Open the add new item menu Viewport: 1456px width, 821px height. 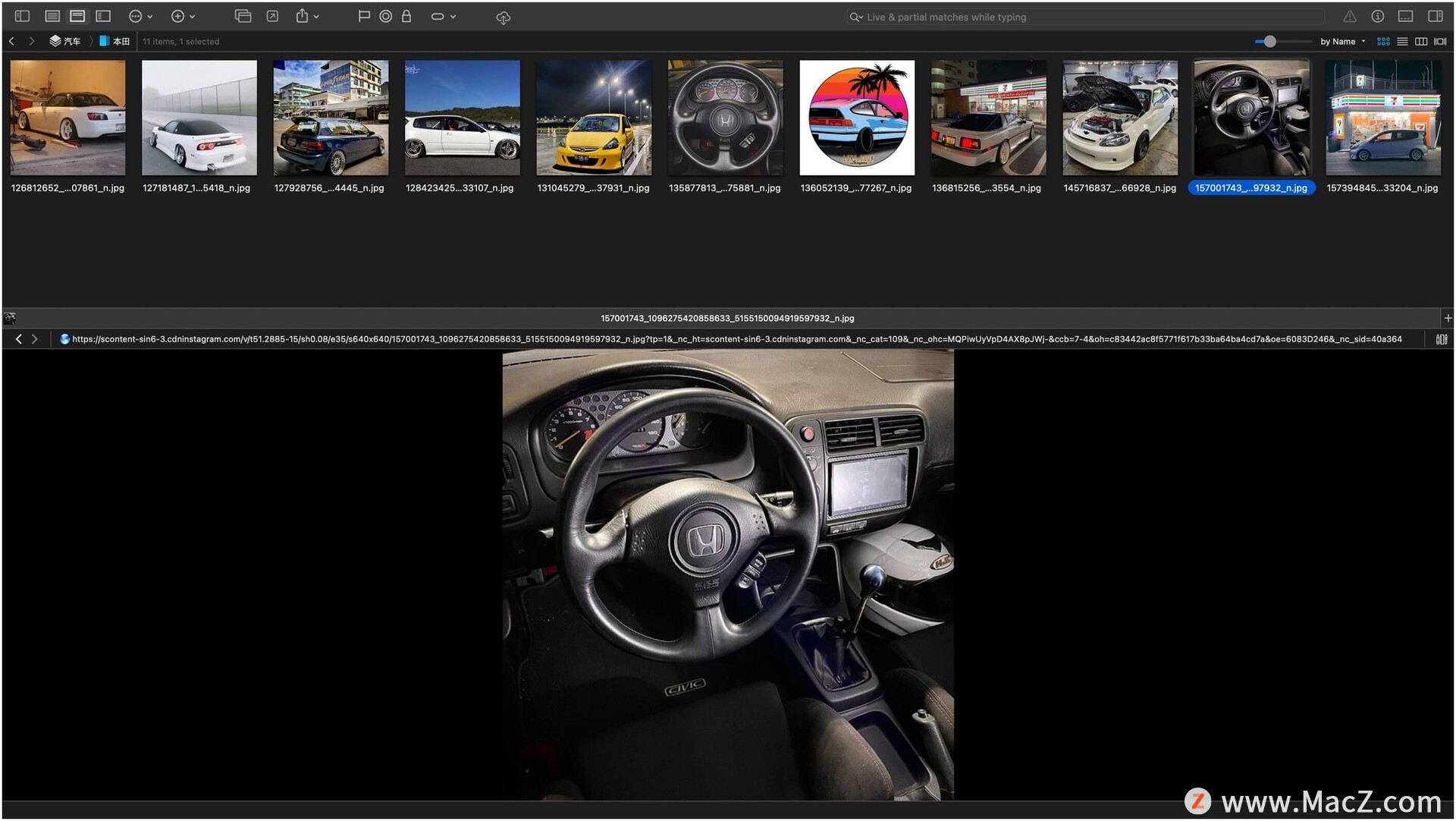click(x=183, y=16)
